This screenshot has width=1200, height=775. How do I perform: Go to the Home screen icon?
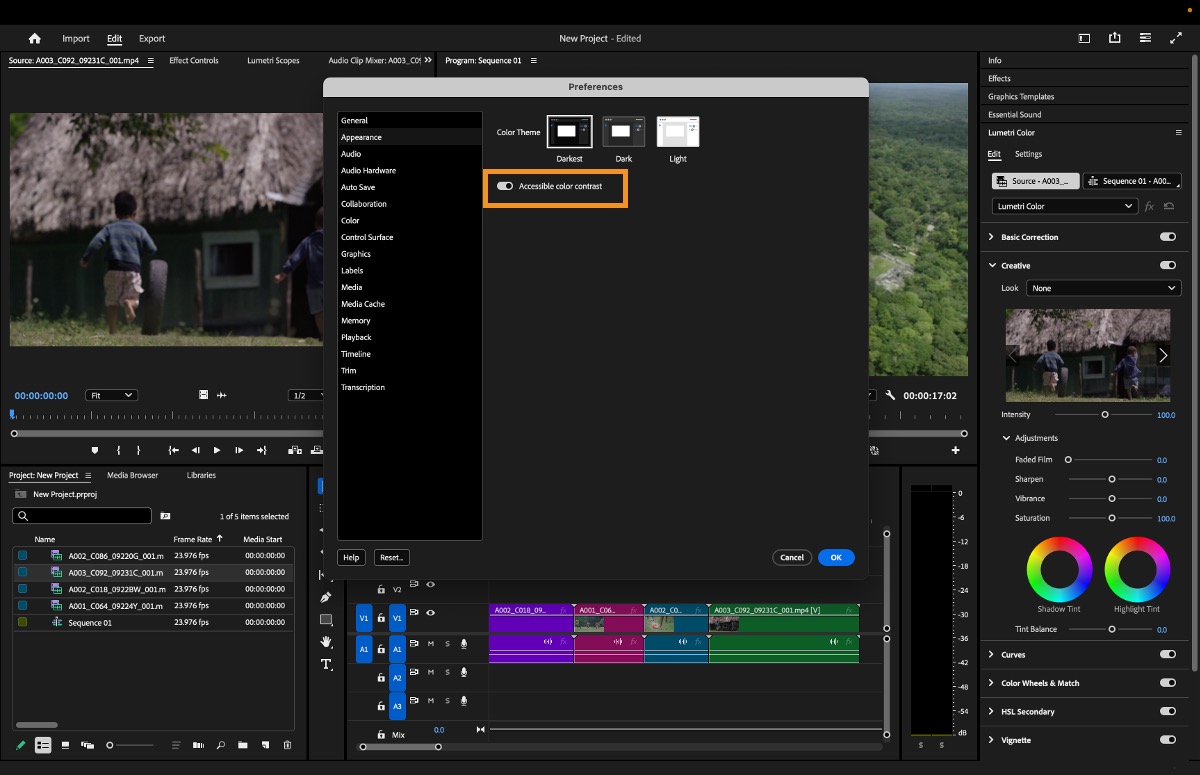point(35,39)
